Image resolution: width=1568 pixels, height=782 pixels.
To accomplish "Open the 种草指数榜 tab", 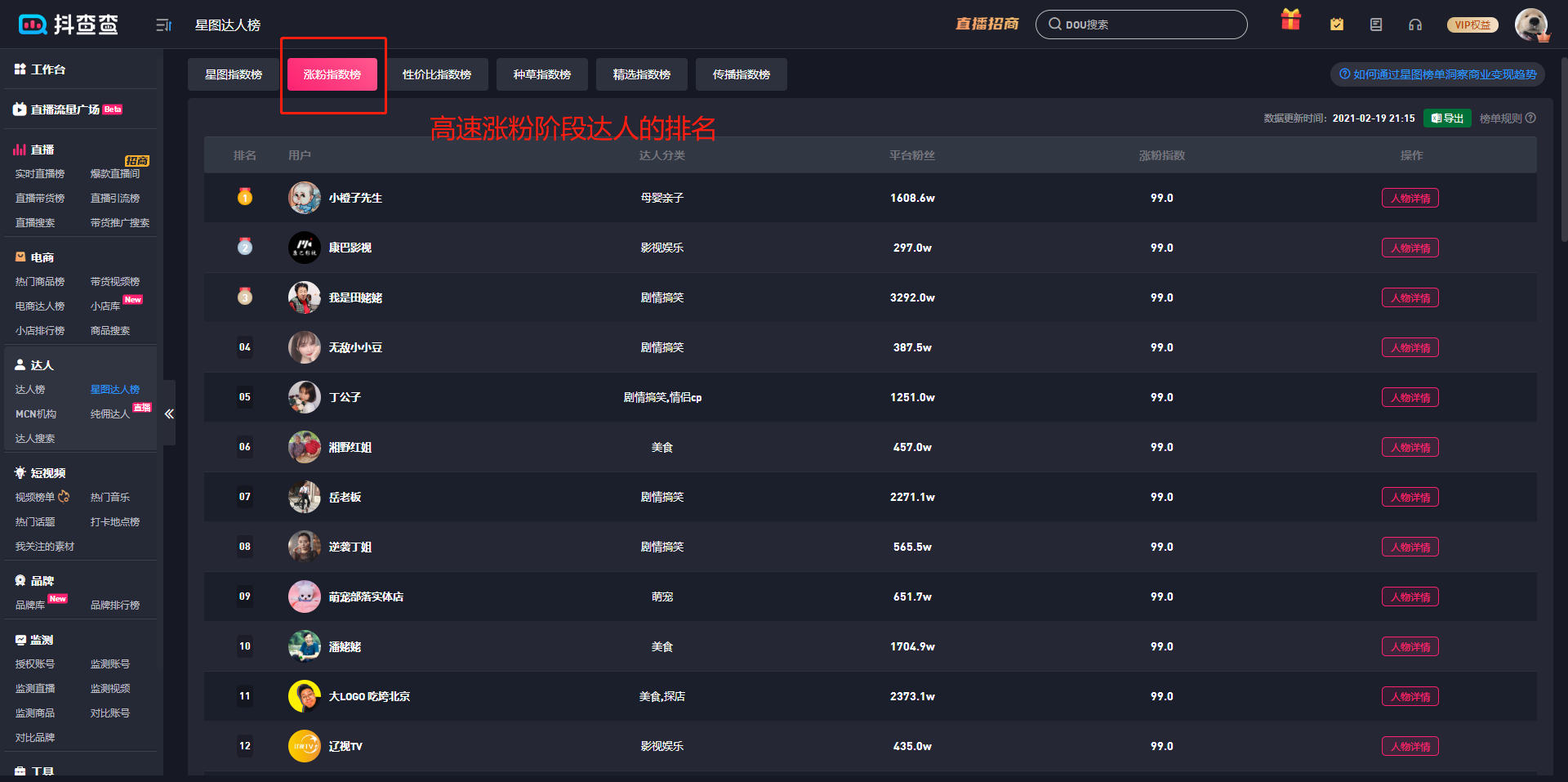I will 542,74.
